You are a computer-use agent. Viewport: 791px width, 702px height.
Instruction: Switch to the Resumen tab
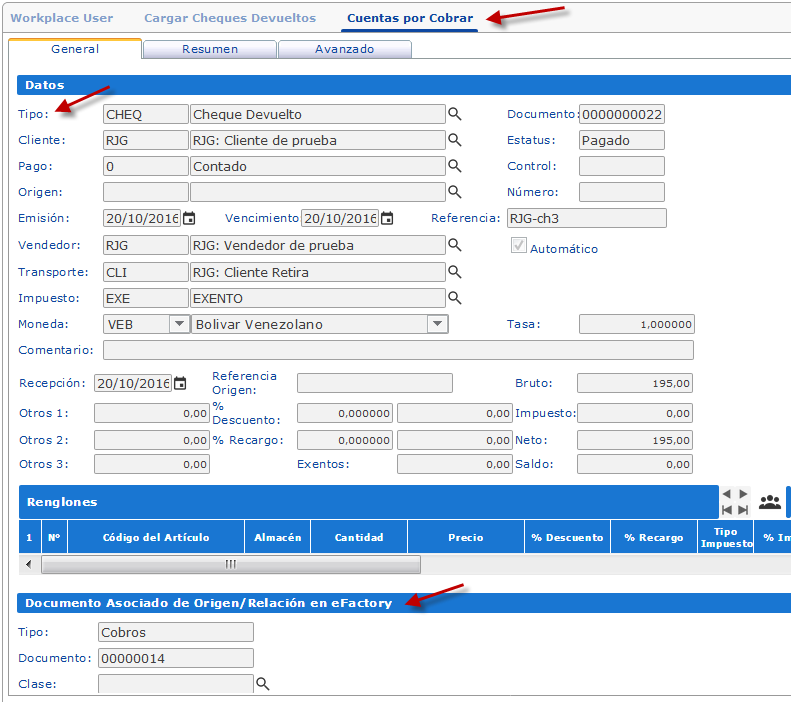[x=209, y=48]
